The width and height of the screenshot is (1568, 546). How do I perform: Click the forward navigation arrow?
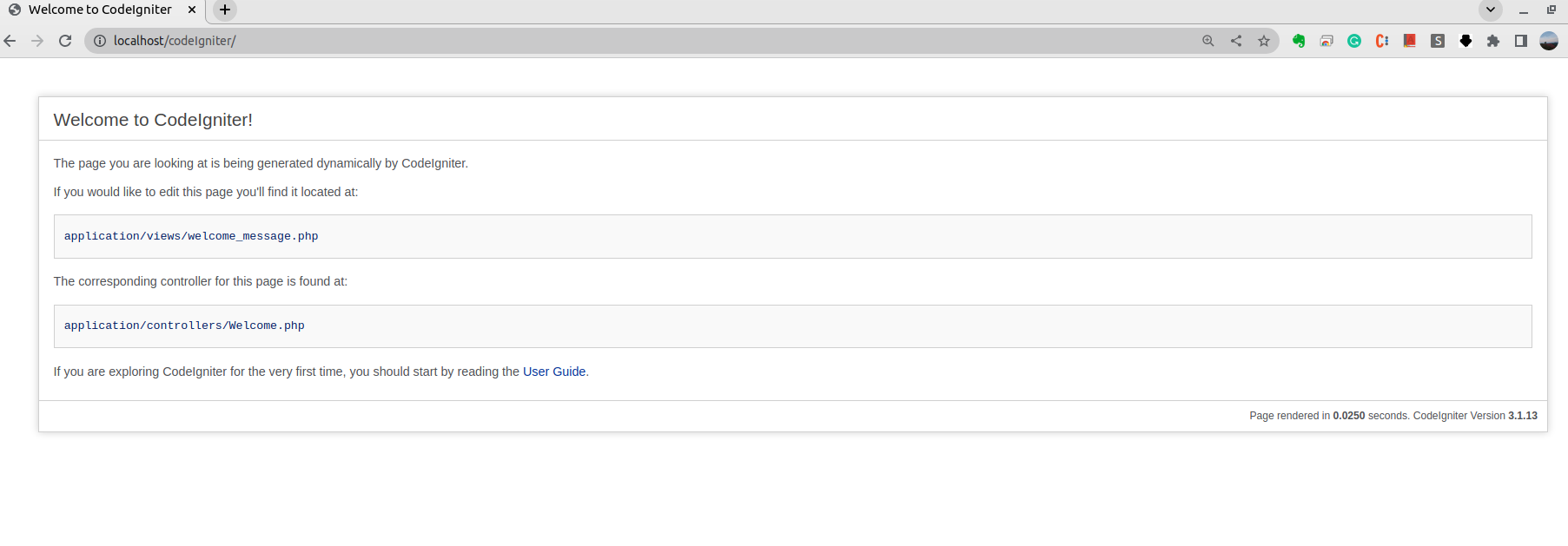click(37, 41)
